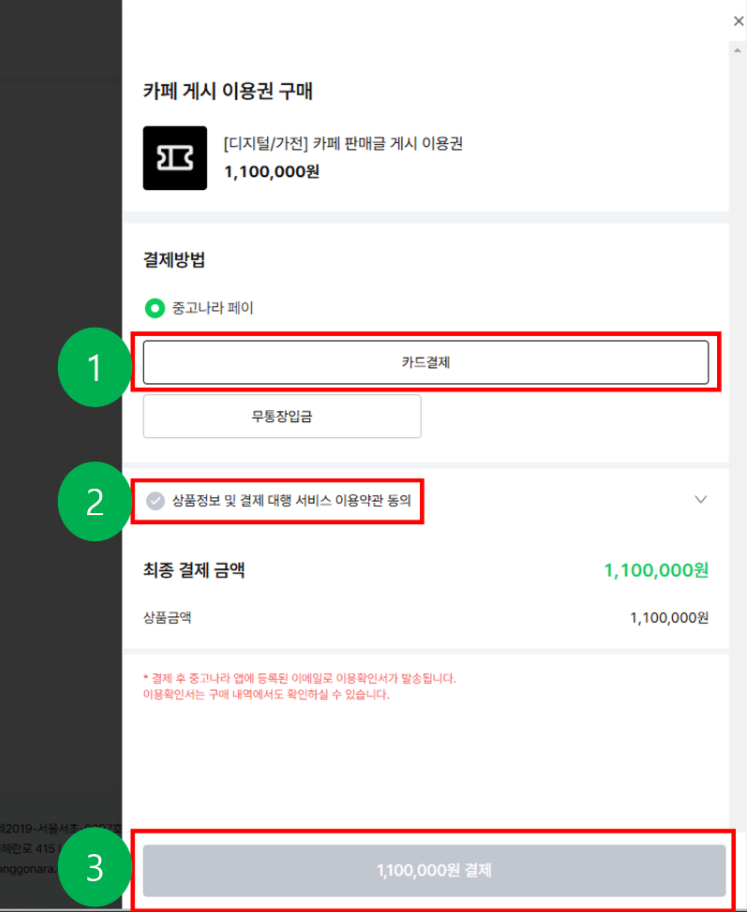Choose 무통장입금 payment option

(282, 416)
